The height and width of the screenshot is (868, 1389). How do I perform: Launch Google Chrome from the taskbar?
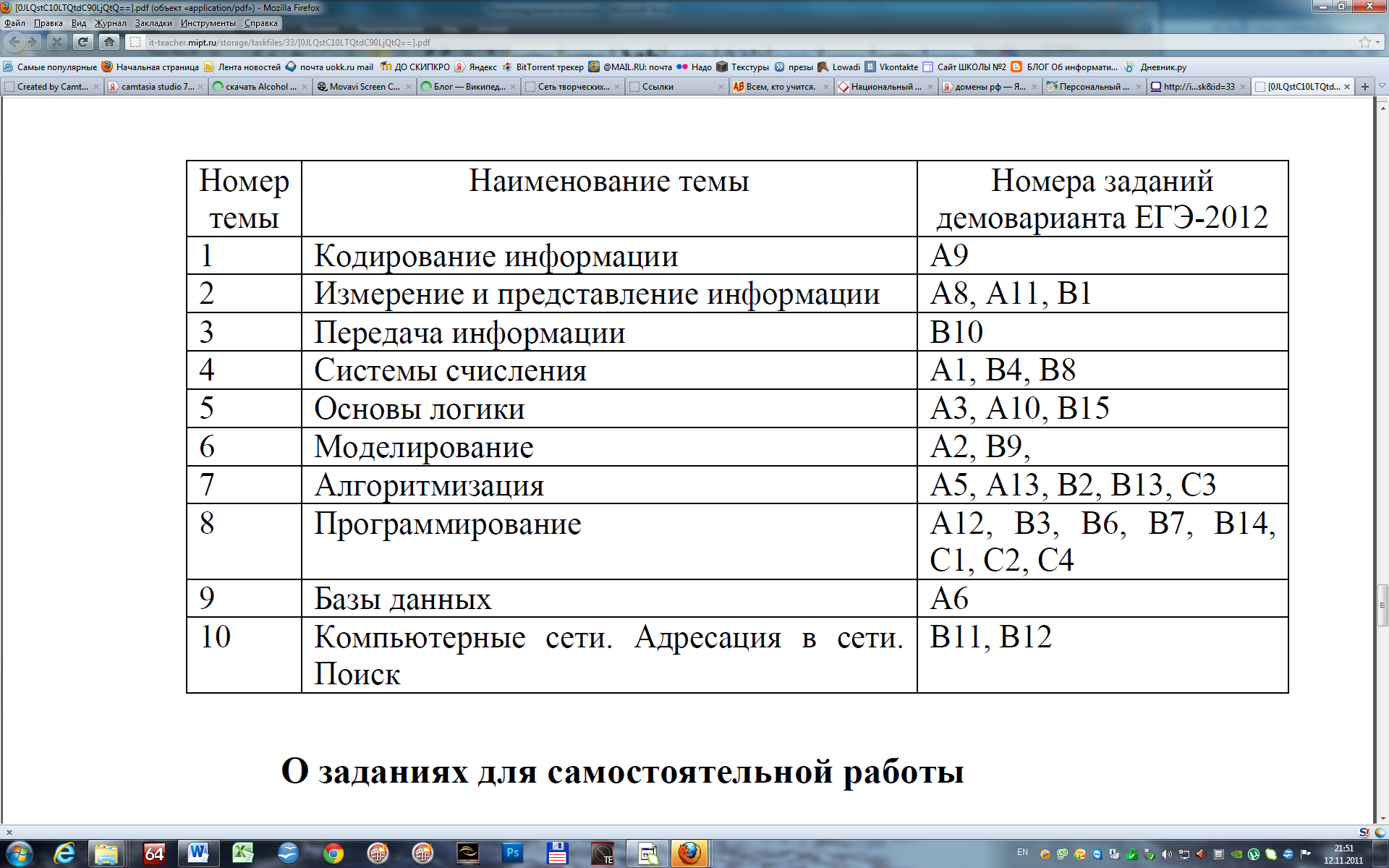[333, 854]
